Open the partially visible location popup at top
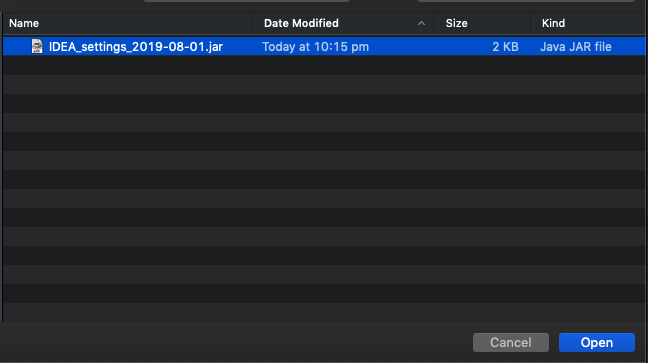Image resolution: width=648 pixels, height=363 pixels. point(246,1)
